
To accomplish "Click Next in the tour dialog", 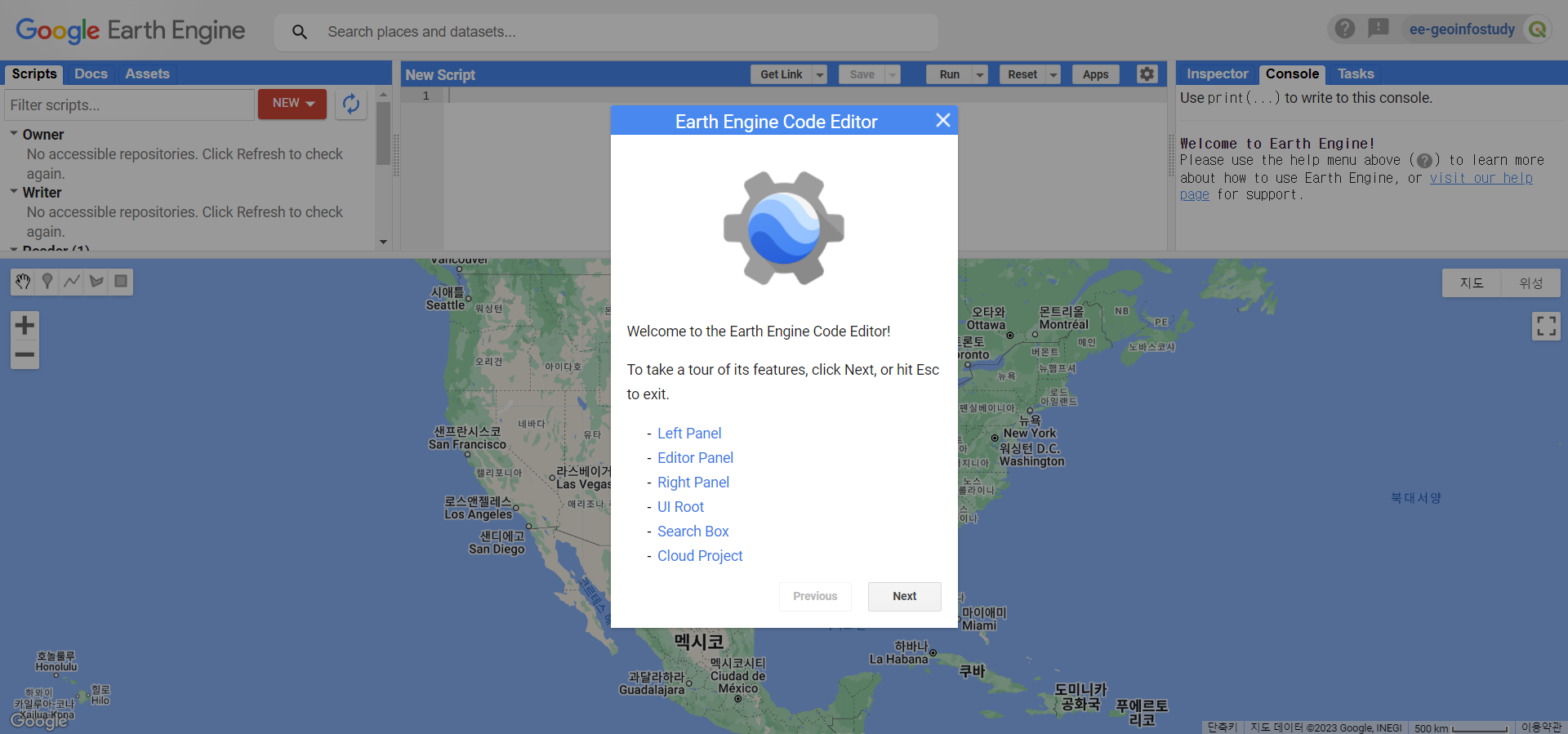I will tap(904, 596).
